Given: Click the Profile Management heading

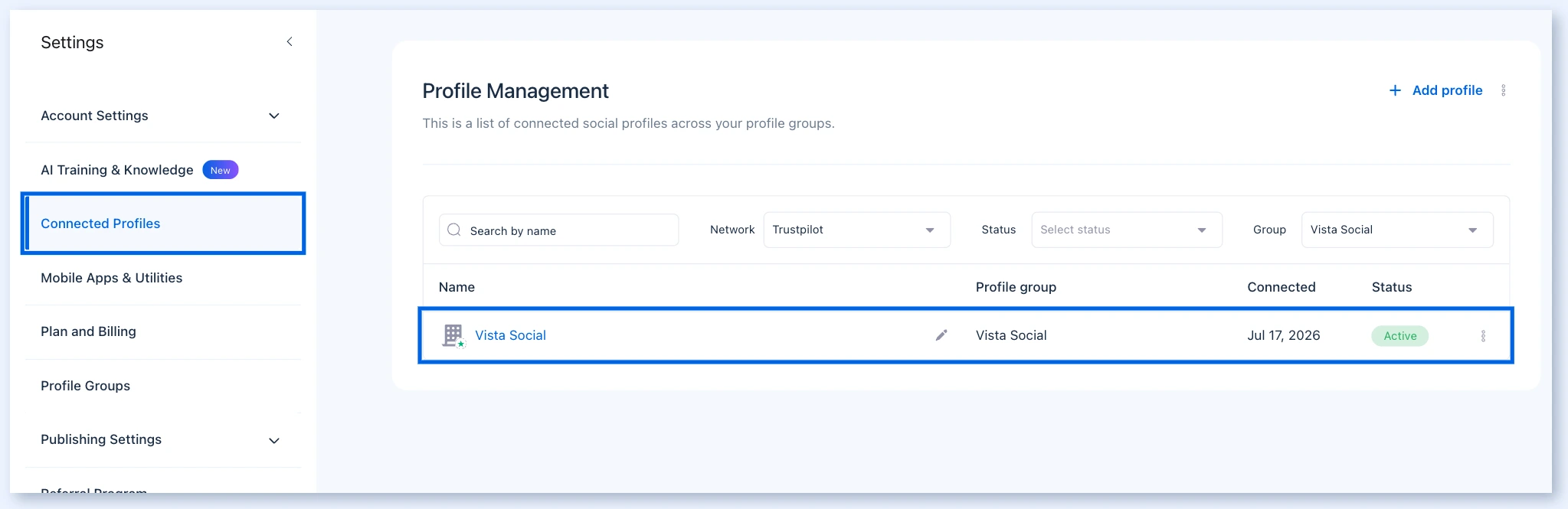Looking at the screenshot, I should pyautogui.click(x=516, y=91).
